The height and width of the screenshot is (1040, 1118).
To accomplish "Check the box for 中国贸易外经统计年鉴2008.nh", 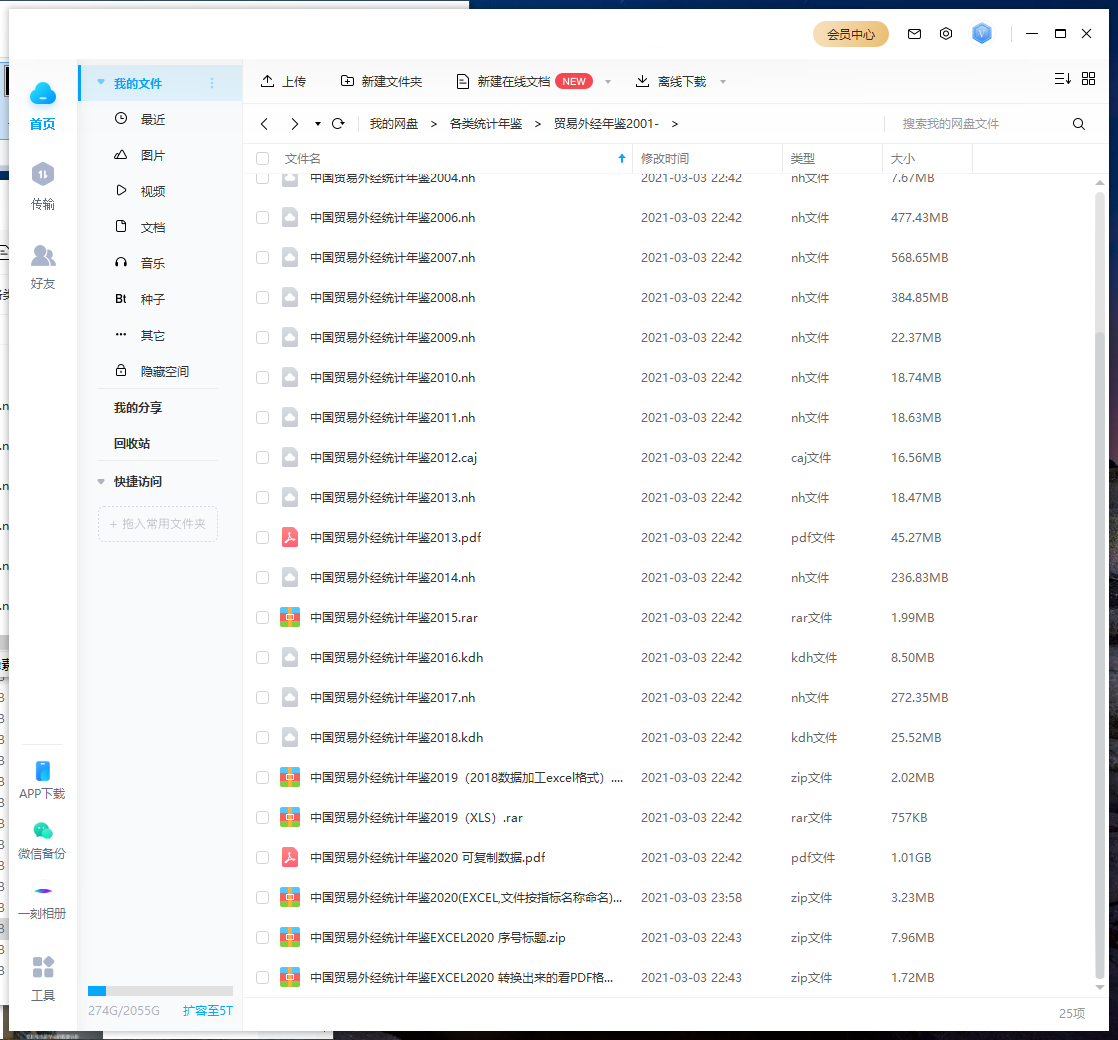I will [x=262, y=297].
